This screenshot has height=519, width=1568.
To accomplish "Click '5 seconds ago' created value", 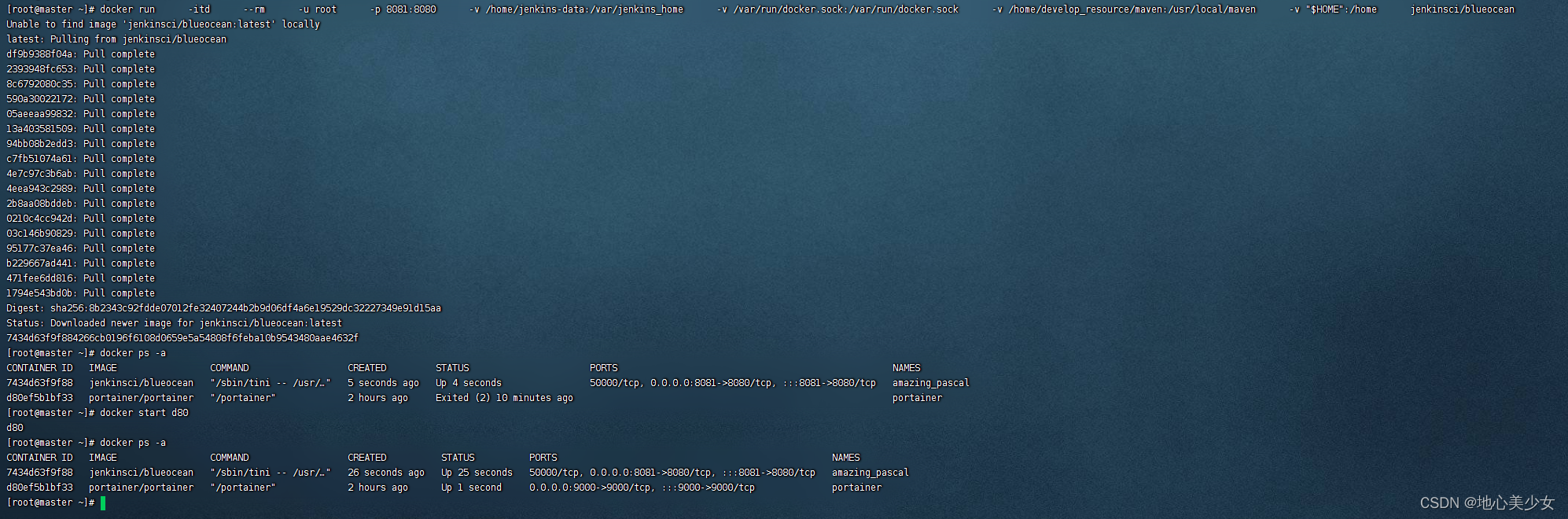I will click(384, 383).
